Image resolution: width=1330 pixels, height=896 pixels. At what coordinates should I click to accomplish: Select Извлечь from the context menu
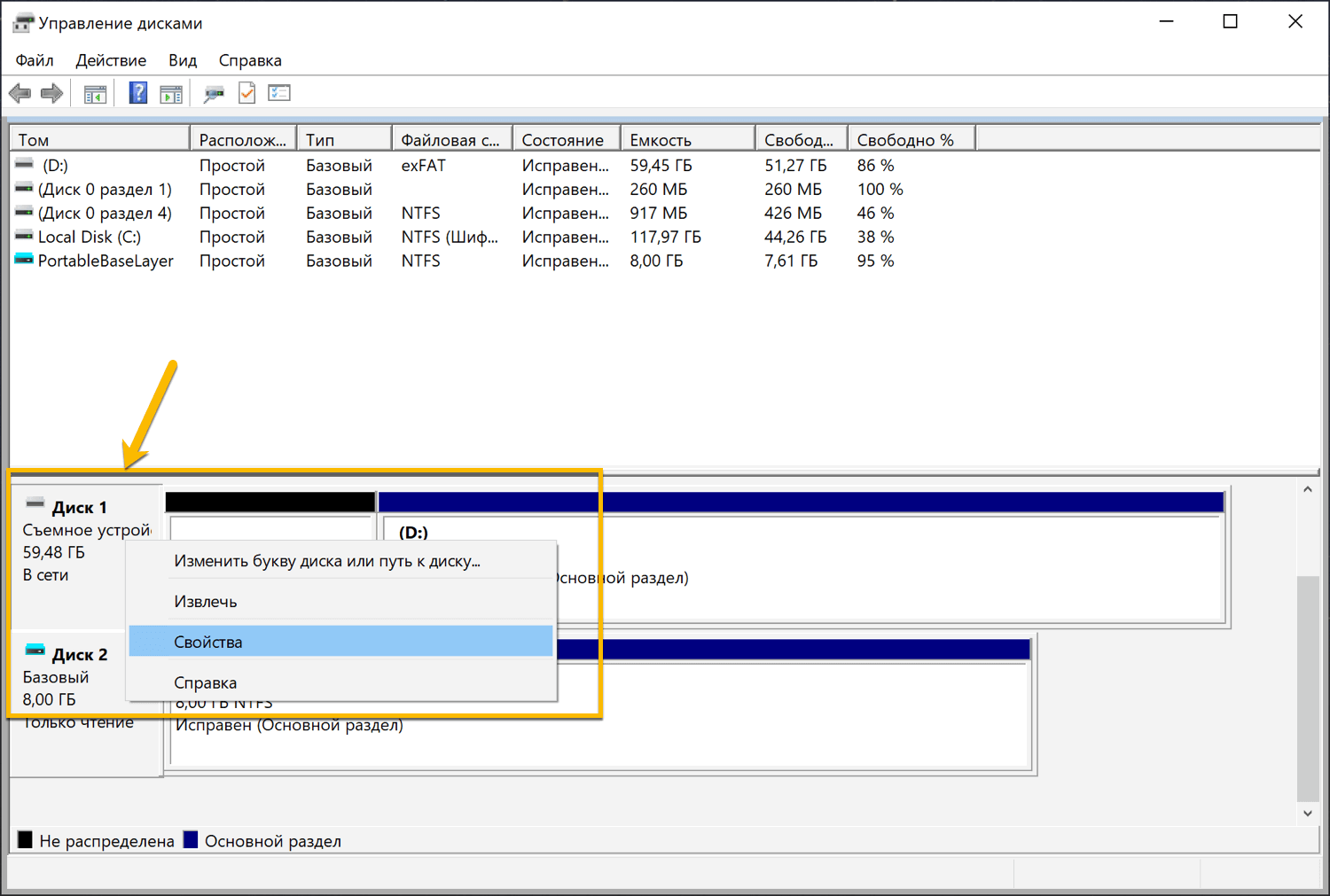341,602
